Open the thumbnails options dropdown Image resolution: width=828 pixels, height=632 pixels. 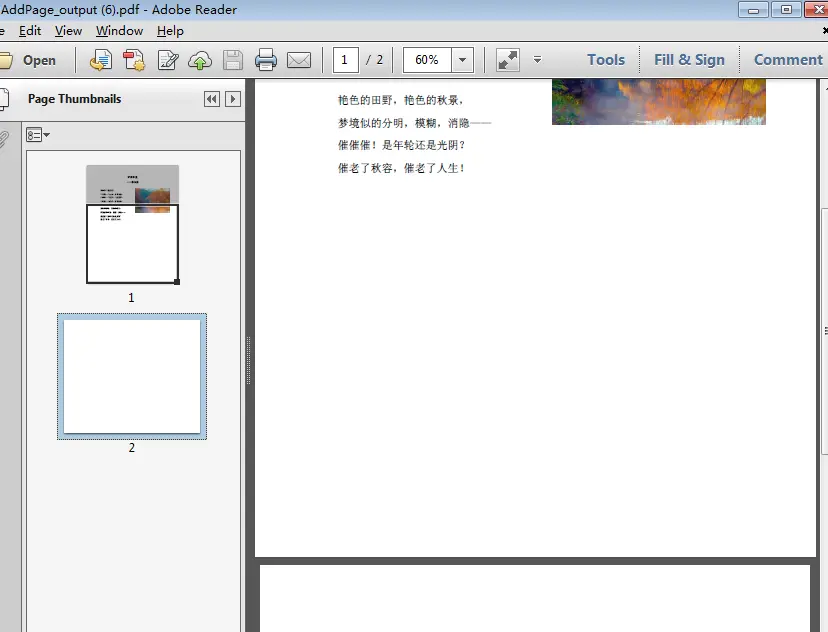click(38, 135)
